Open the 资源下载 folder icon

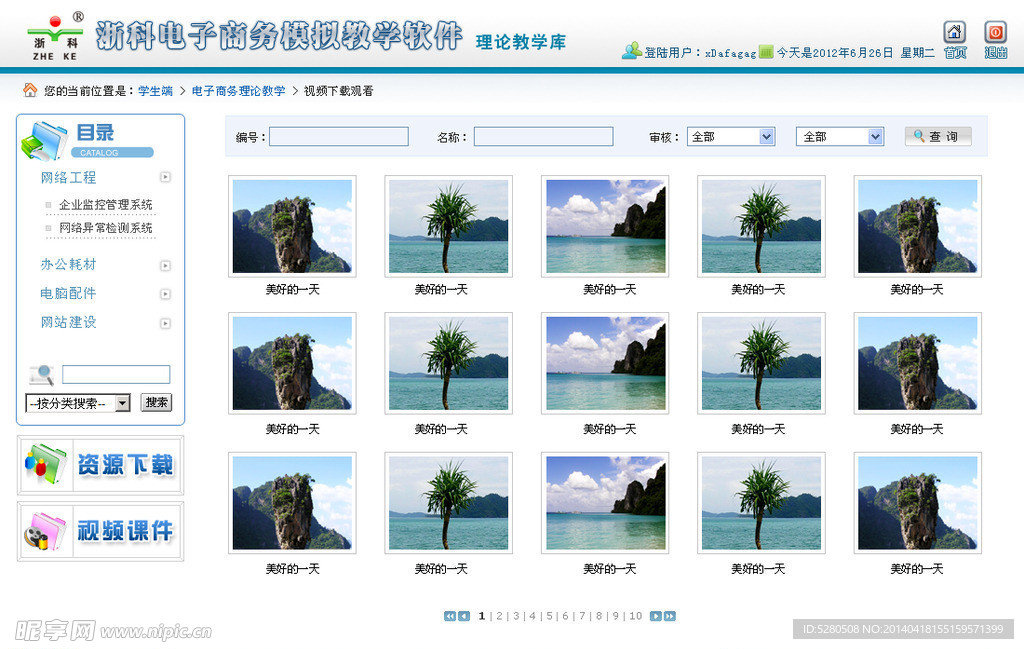pyautogui.click(x=45, y=464)
